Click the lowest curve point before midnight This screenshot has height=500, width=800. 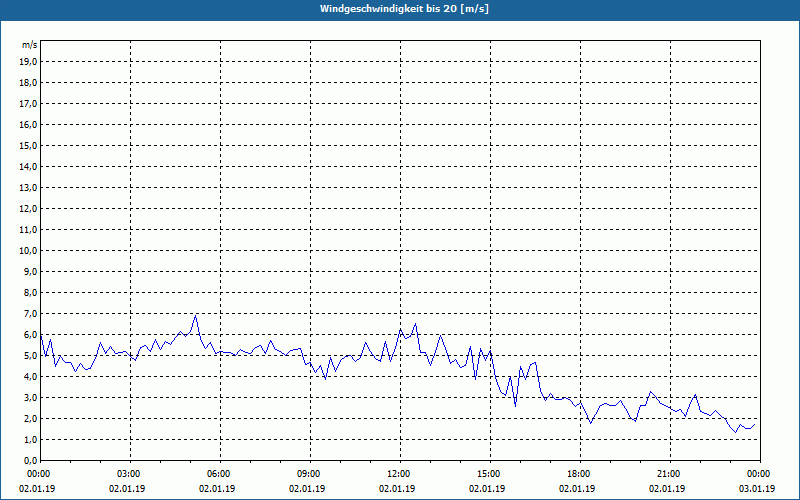coord(736,432)
